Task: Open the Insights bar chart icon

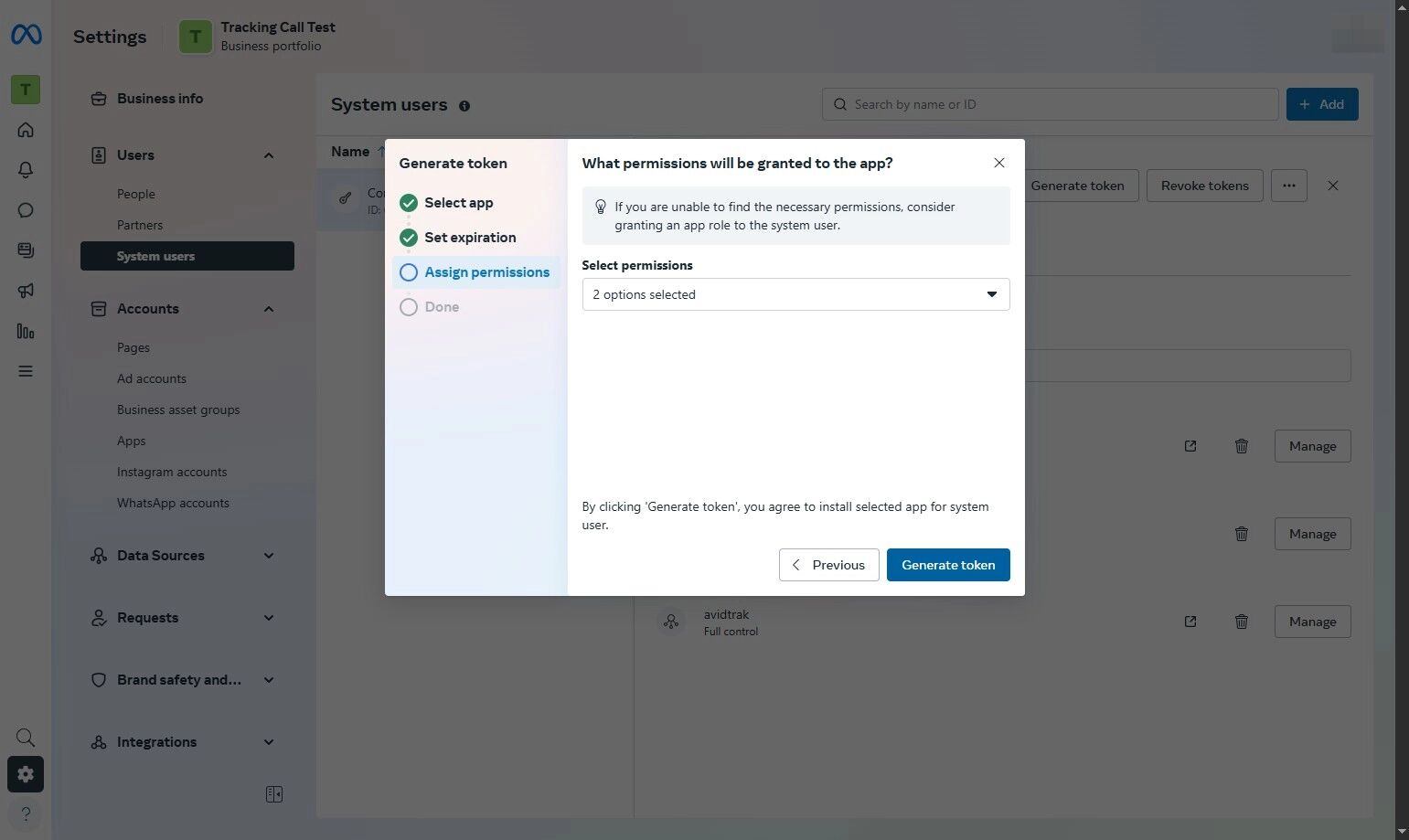Action: (26, 331)
